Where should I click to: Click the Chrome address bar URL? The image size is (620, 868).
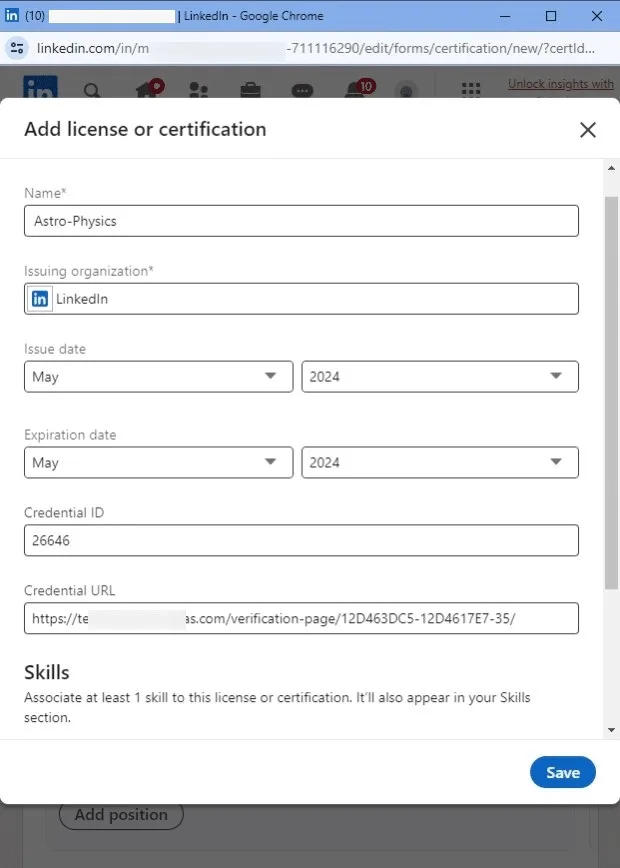(x=316, y=48)
